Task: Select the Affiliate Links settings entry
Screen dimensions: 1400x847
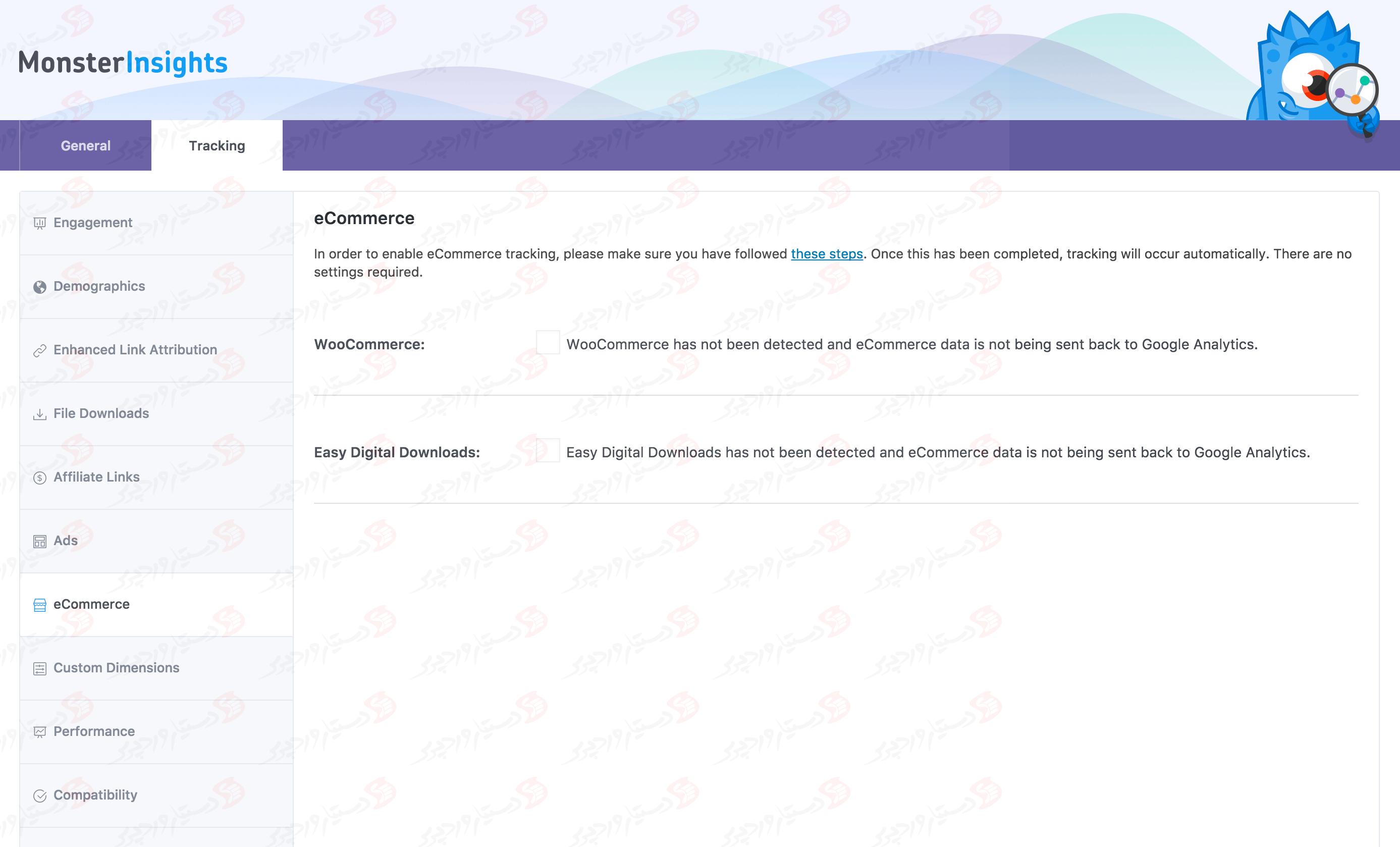Action: click(x=96, y=478)
